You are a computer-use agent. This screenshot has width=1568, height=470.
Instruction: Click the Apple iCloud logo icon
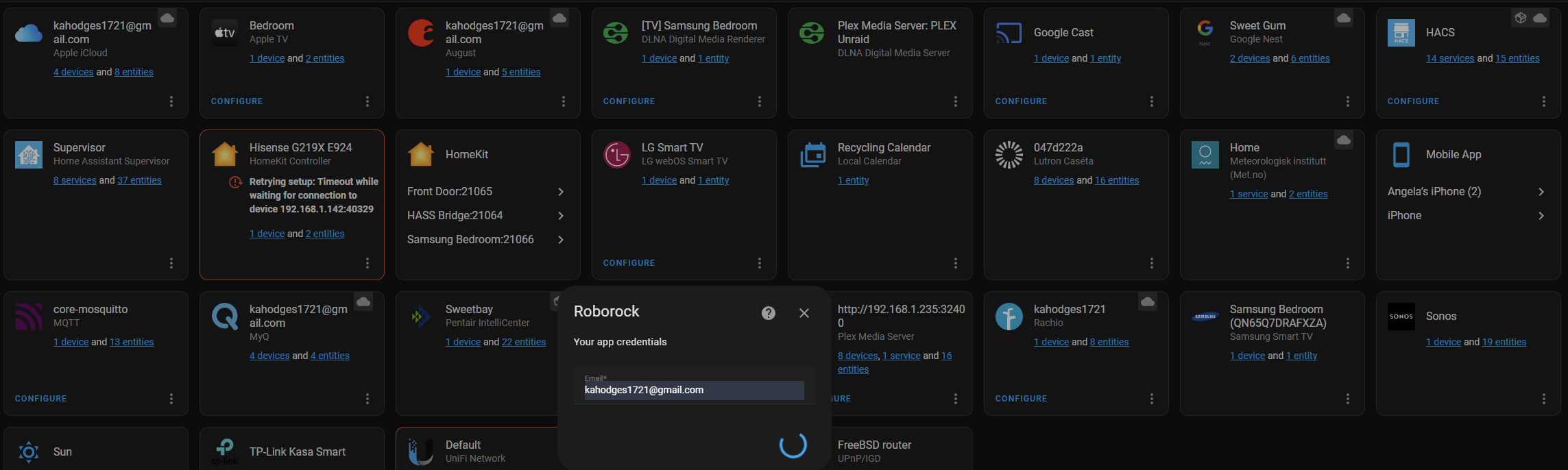(x=29, y=32)
